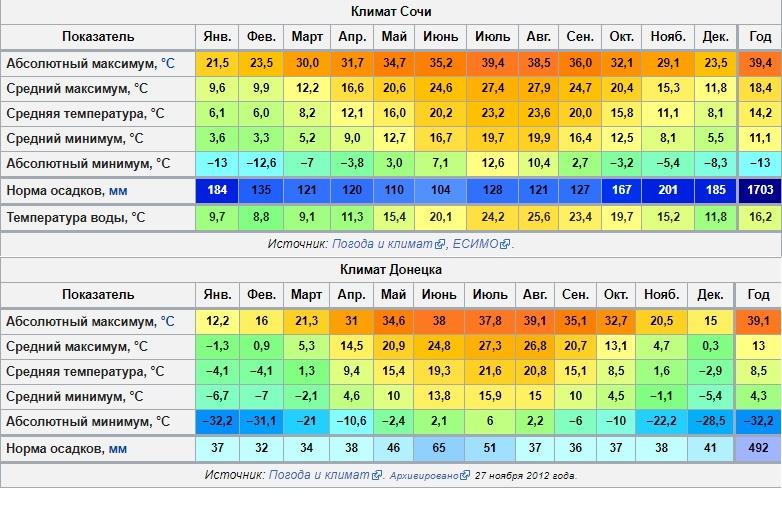Click 'мм' link in Sochi 'Норма осадков' row
The width and height of the screenshot is (782, 521).
coord(118,189)
